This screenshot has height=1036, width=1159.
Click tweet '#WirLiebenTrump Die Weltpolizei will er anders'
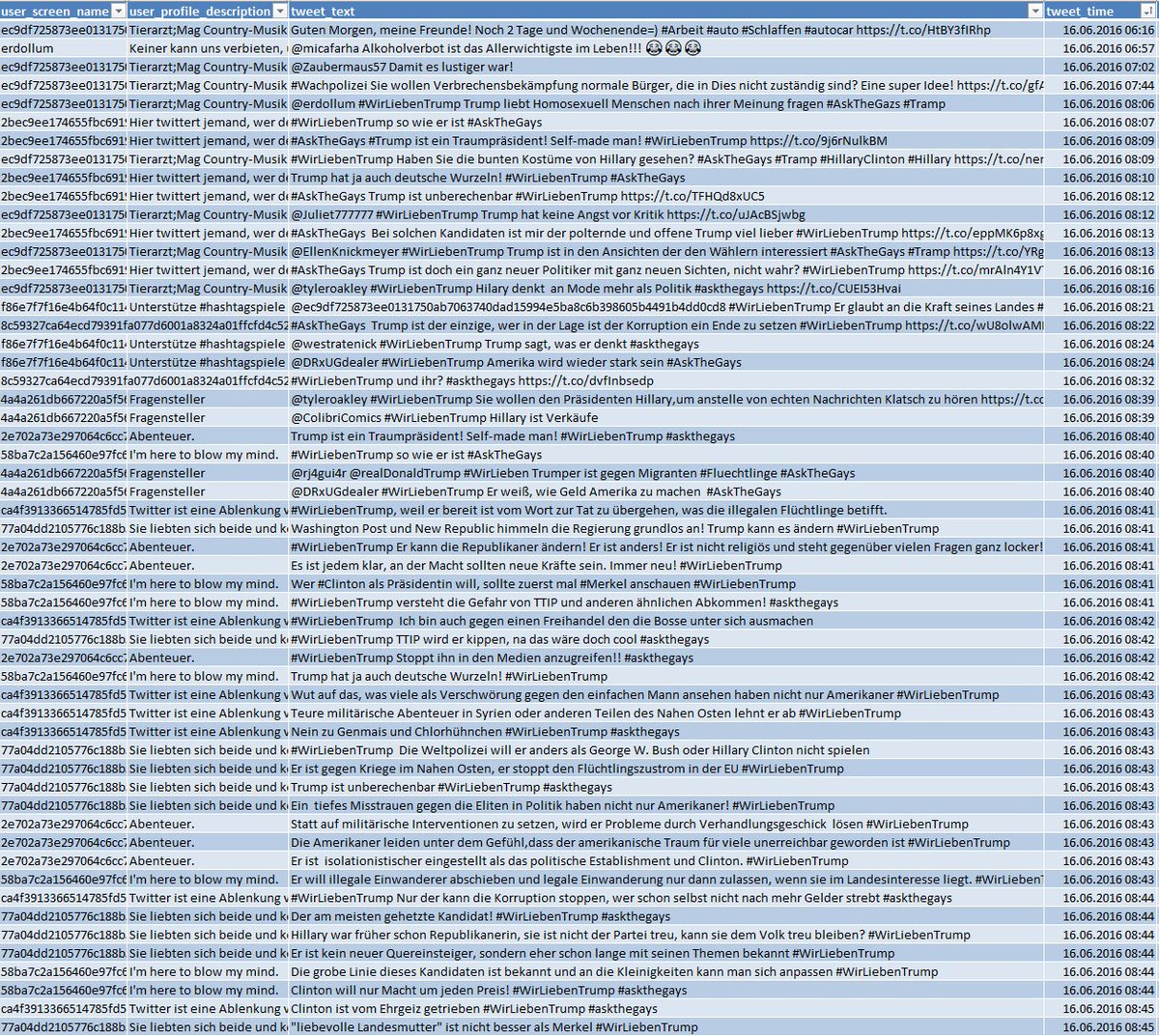point(666,750)
